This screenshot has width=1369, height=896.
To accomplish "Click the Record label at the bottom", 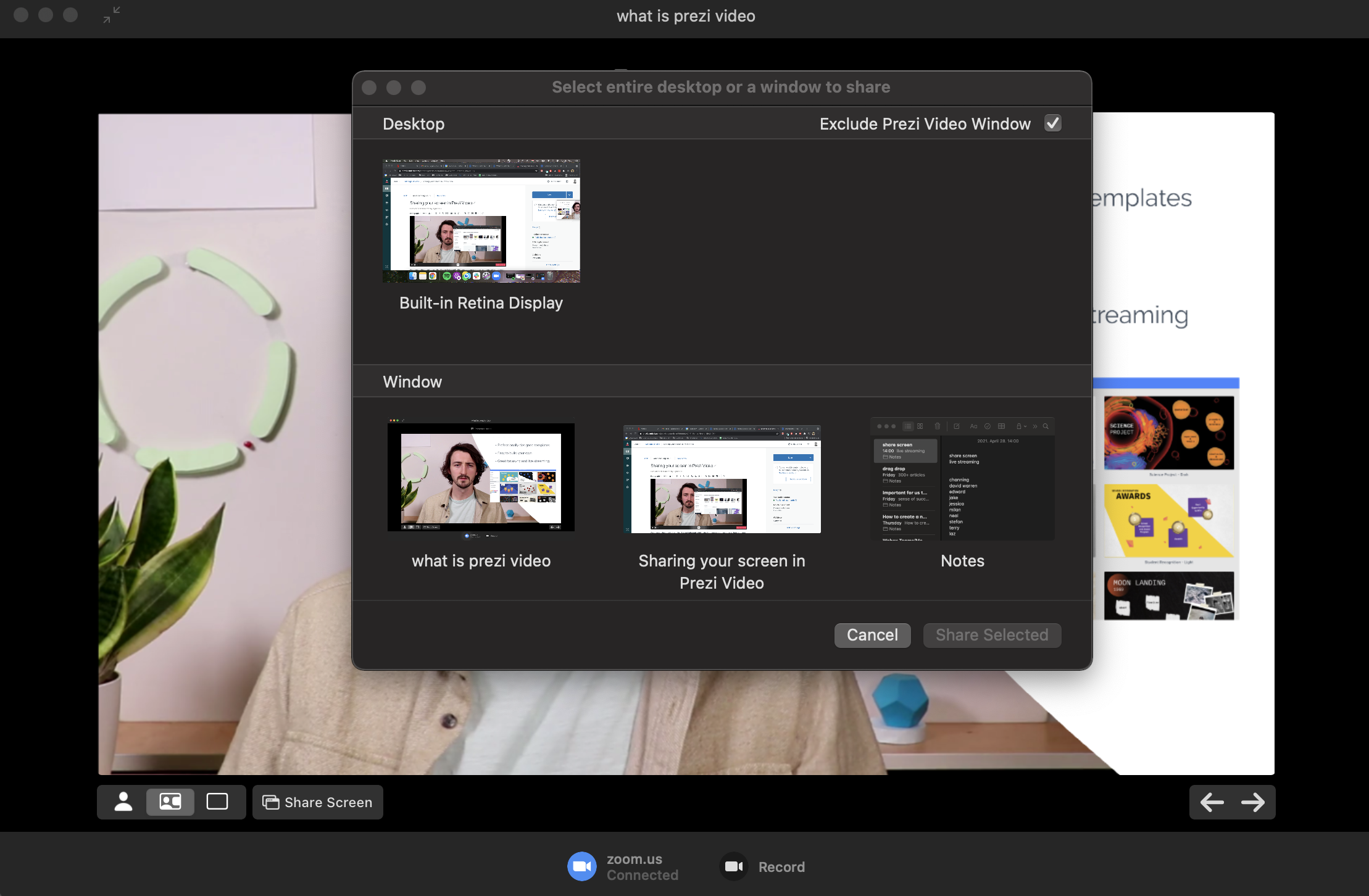I will tap(782, 866).
